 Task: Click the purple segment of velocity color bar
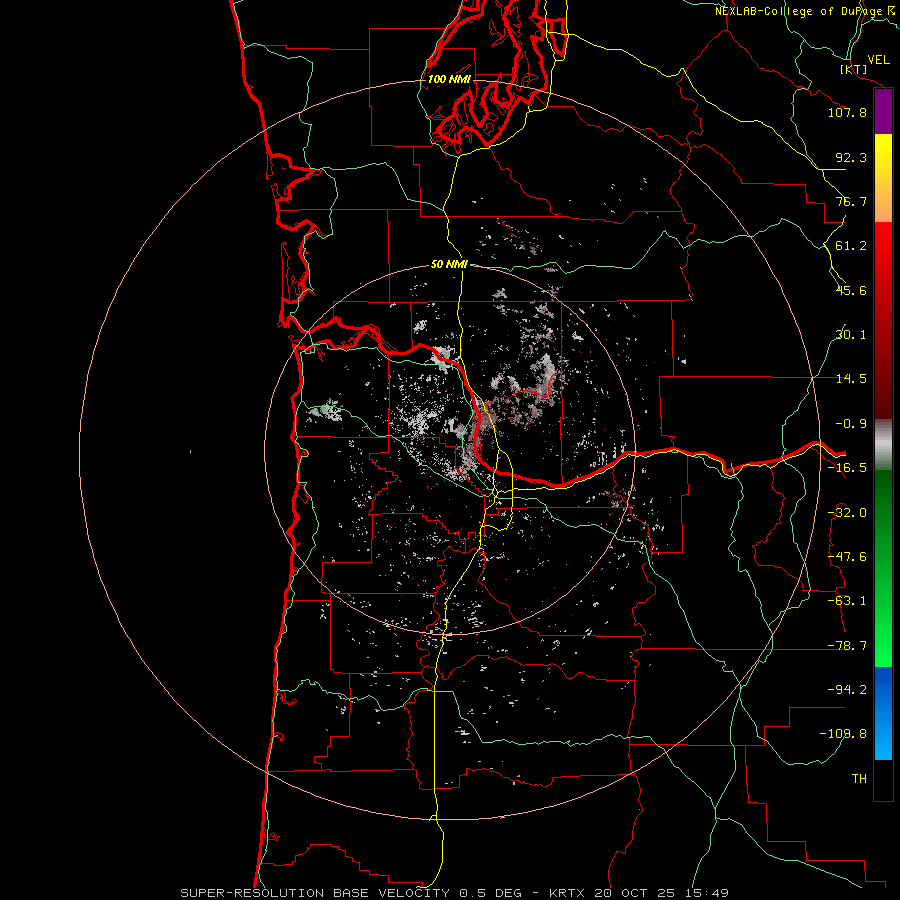(x=883, y=112)
